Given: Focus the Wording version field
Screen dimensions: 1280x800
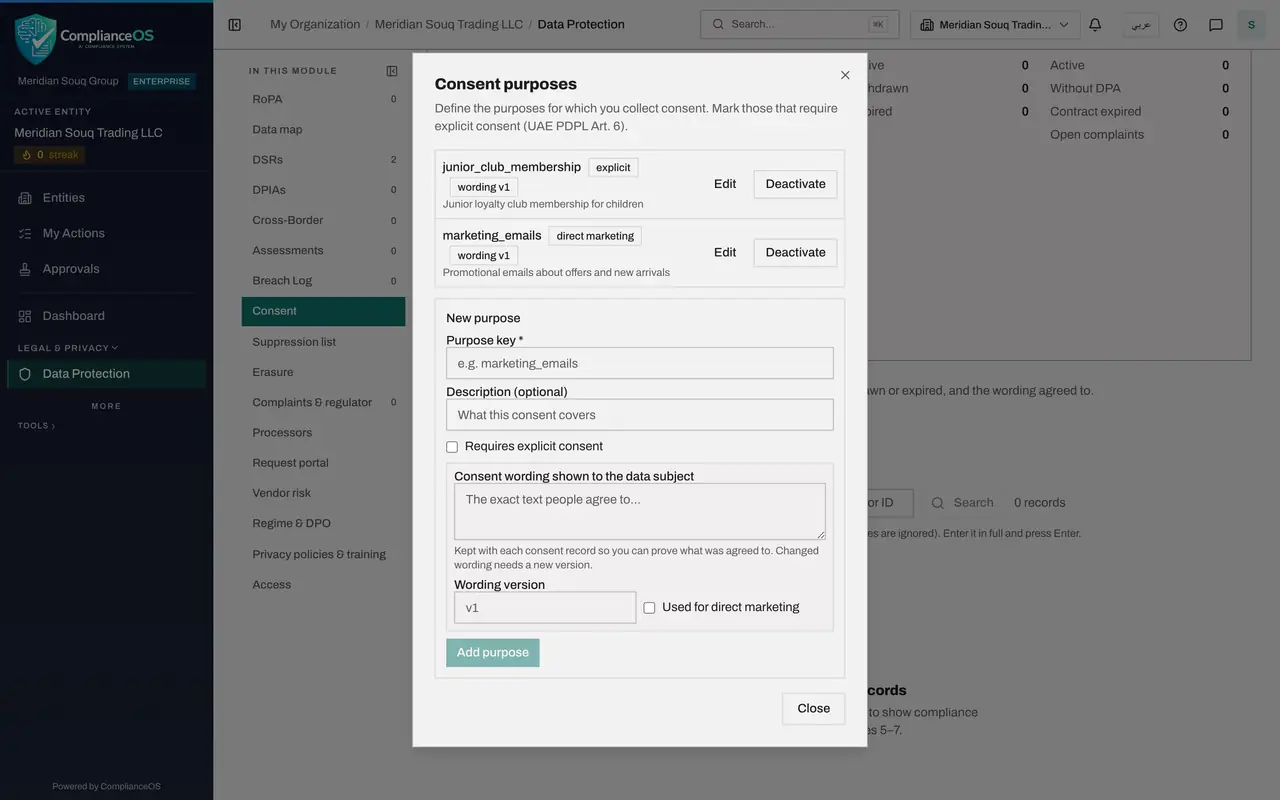Looking at the screenshot, I should tap(545, 607).
